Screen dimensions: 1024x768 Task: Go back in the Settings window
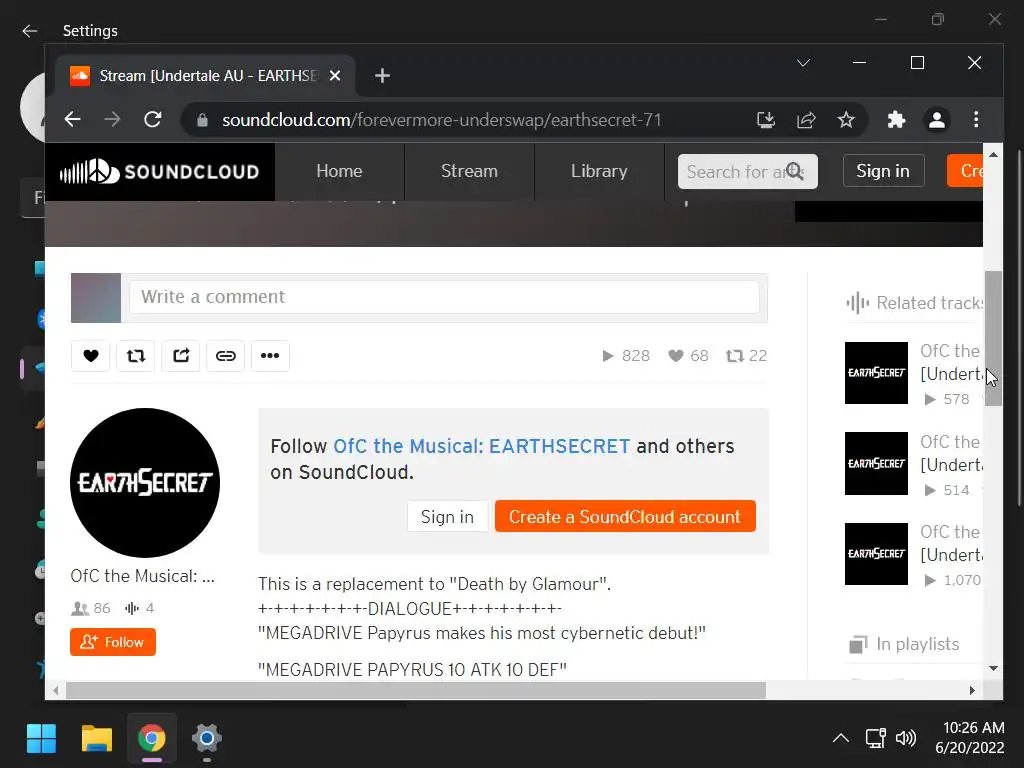(x=29, y=31)
